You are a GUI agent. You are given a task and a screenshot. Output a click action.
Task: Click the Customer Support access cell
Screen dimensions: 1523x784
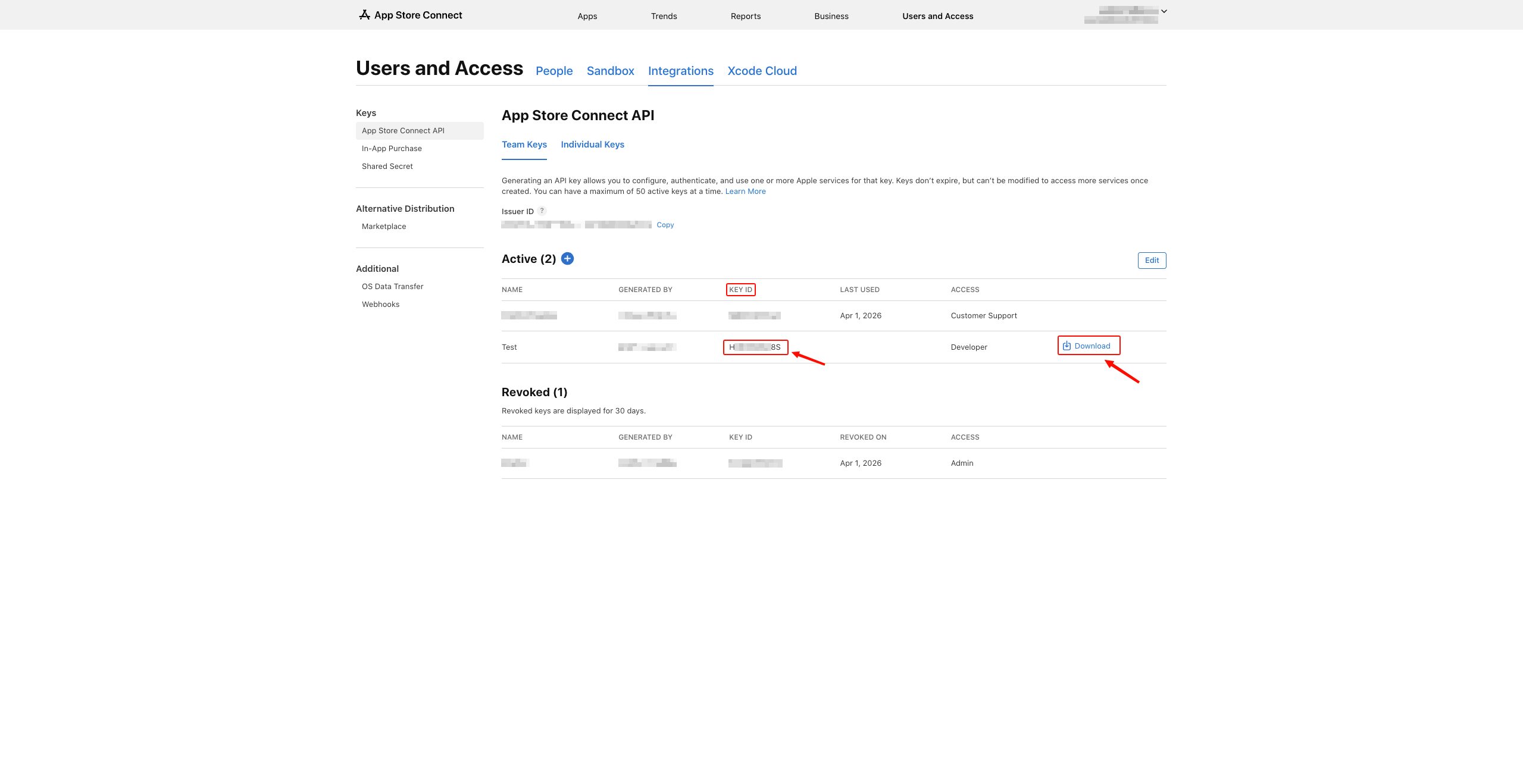click(984, 316)
